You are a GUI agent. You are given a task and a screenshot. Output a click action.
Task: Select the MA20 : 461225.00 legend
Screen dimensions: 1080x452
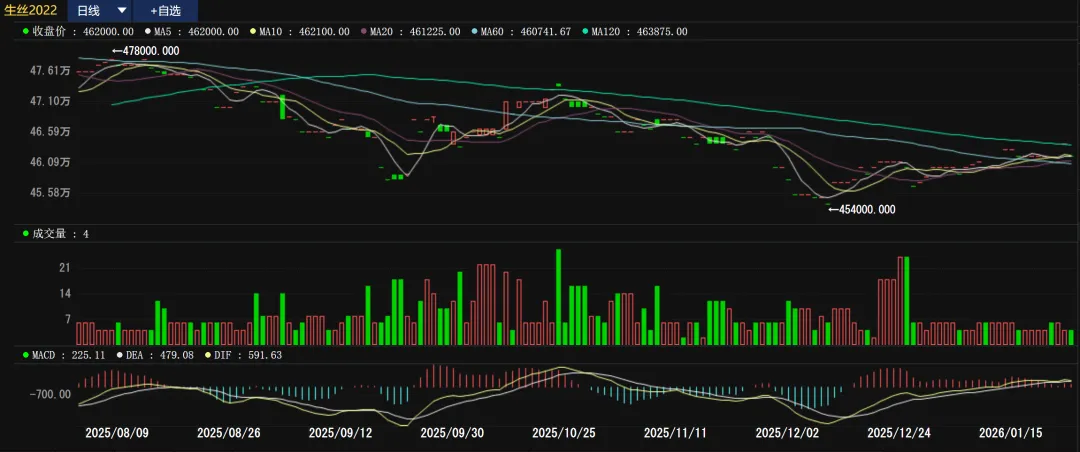pyautogui.click(x=411, y=32)
